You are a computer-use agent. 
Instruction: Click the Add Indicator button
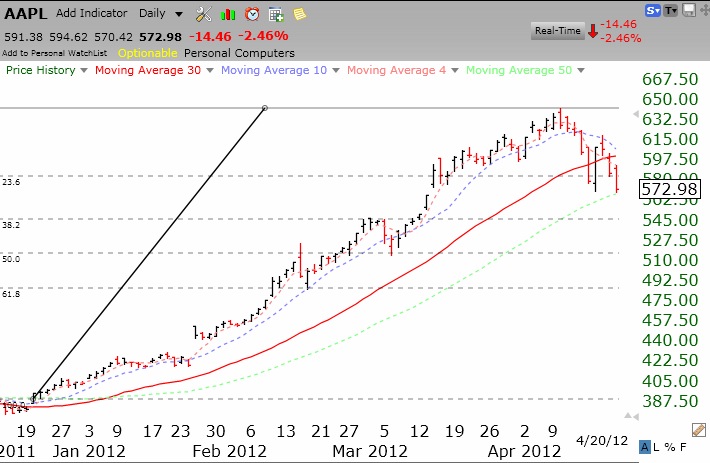(91, 13)
